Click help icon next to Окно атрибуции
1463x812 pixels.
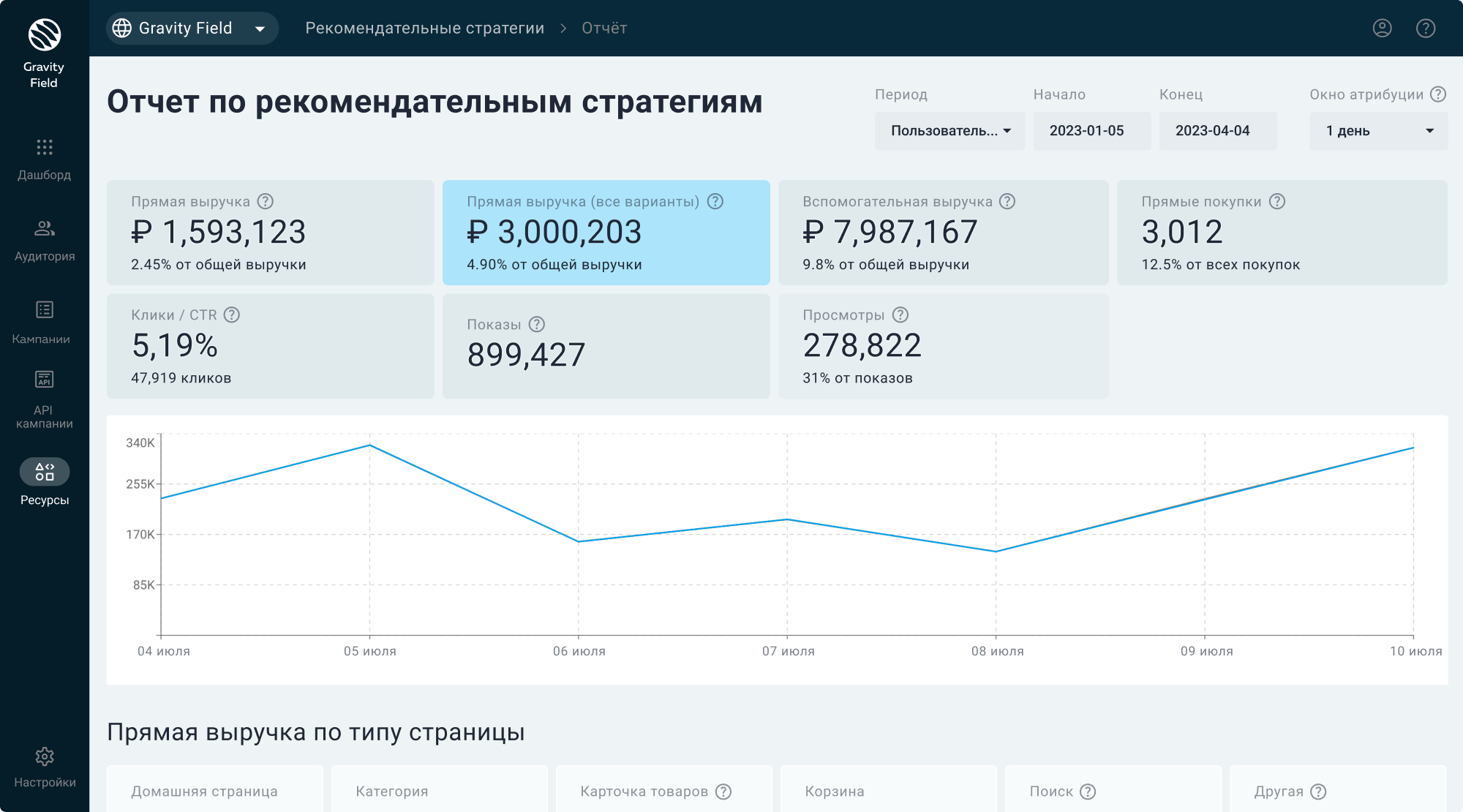(1438, 94)
